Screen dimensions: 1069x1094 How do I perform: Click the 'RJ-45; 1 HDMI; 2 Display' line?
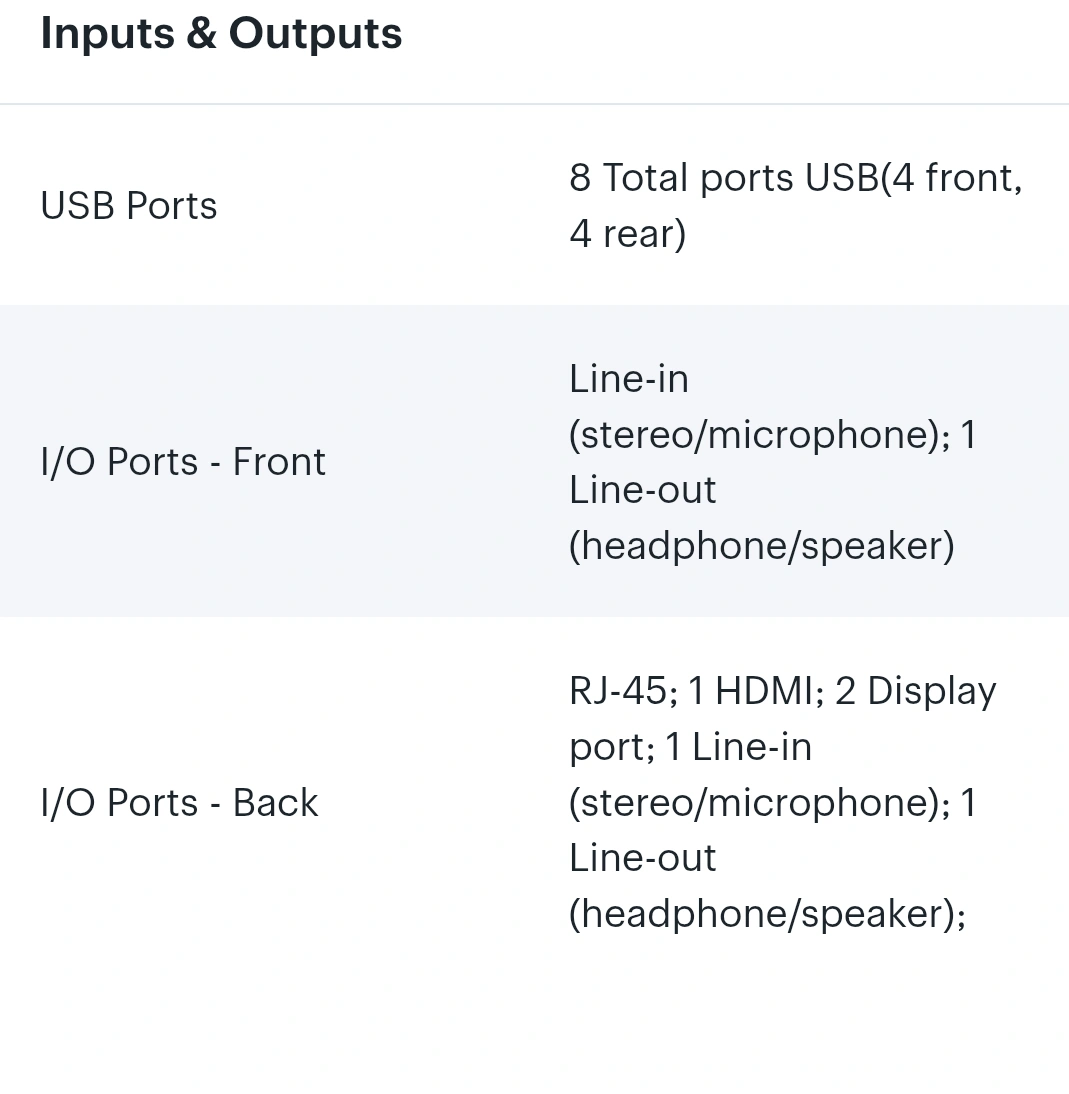point(782,691)
